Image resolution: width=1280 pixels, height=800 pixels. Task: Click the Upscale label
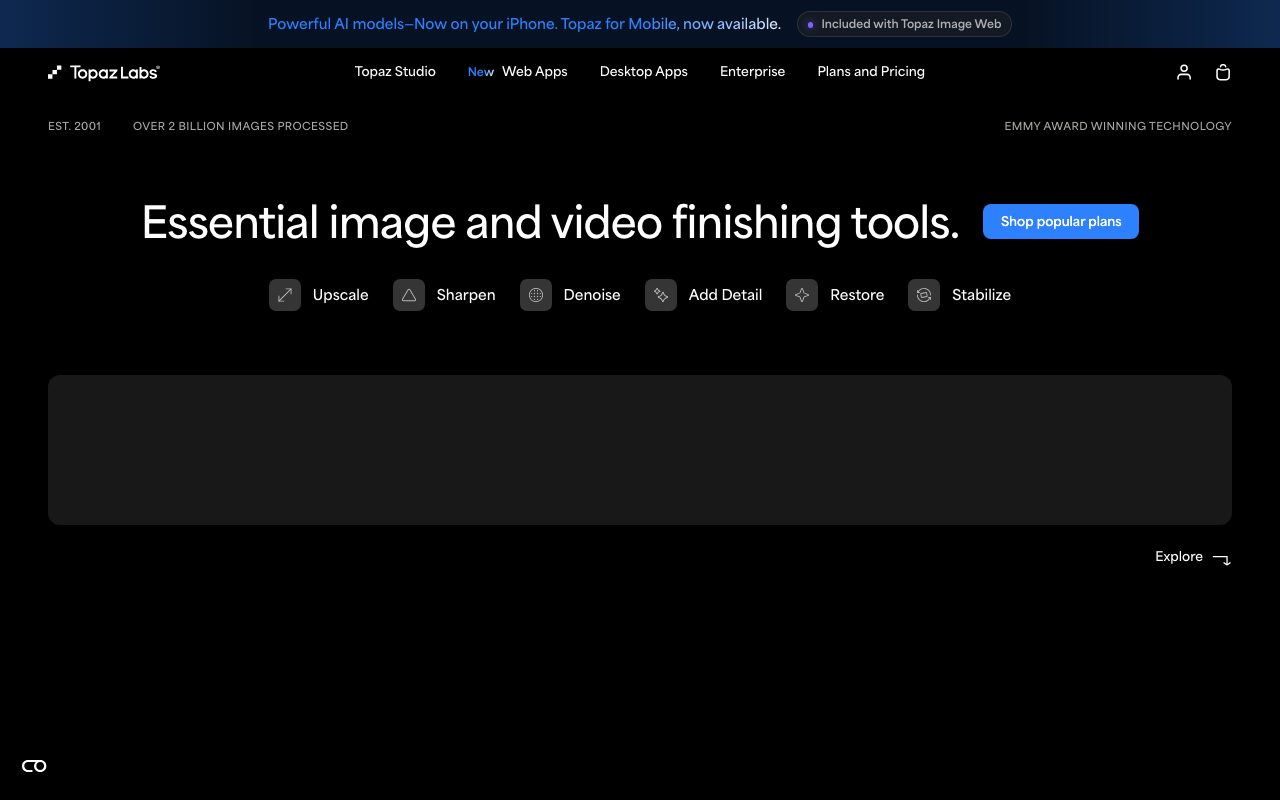click(340, 295)
